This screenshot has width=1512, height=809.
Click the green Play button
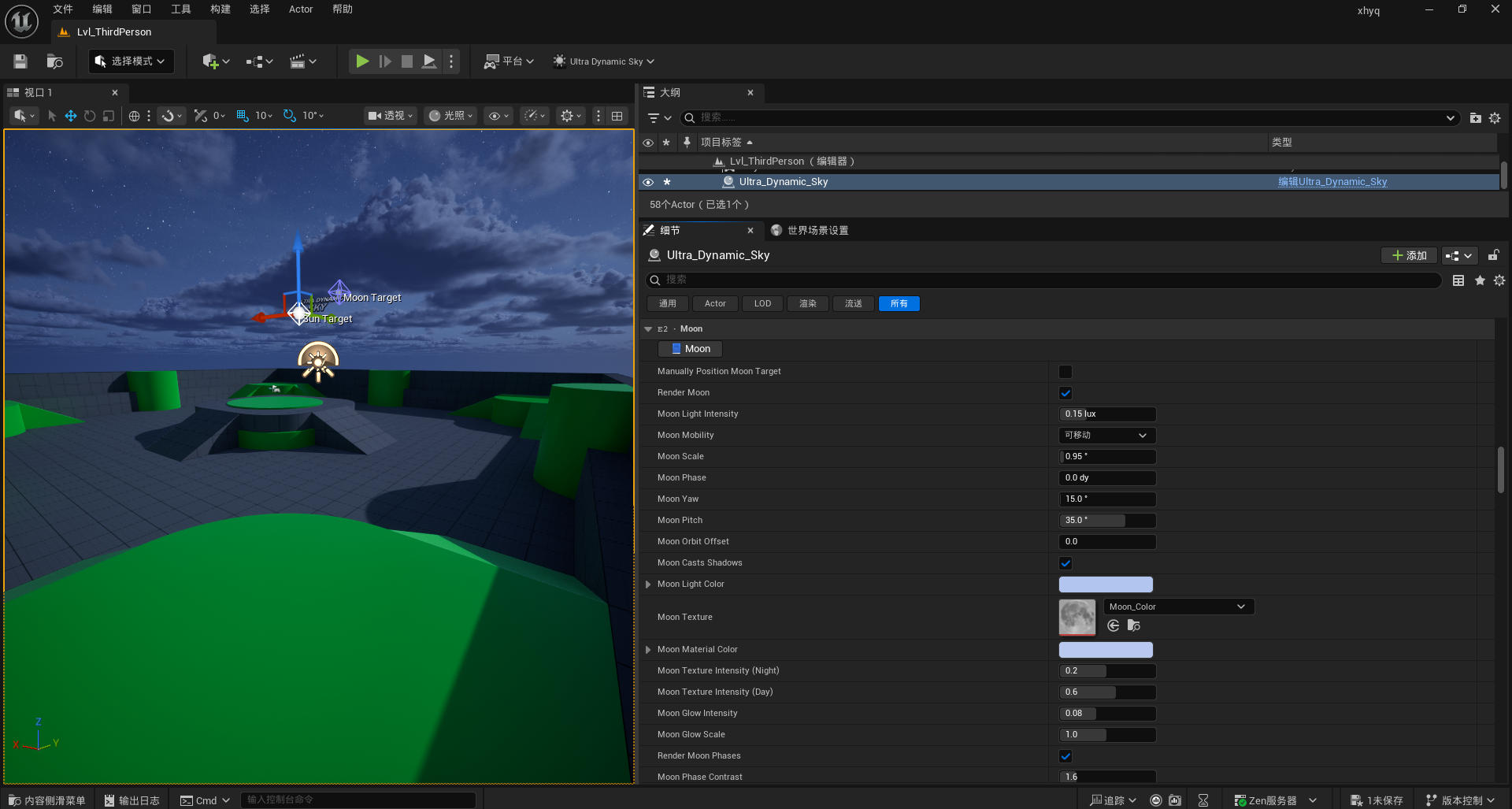pyautogui.click(x=362, y=61)
